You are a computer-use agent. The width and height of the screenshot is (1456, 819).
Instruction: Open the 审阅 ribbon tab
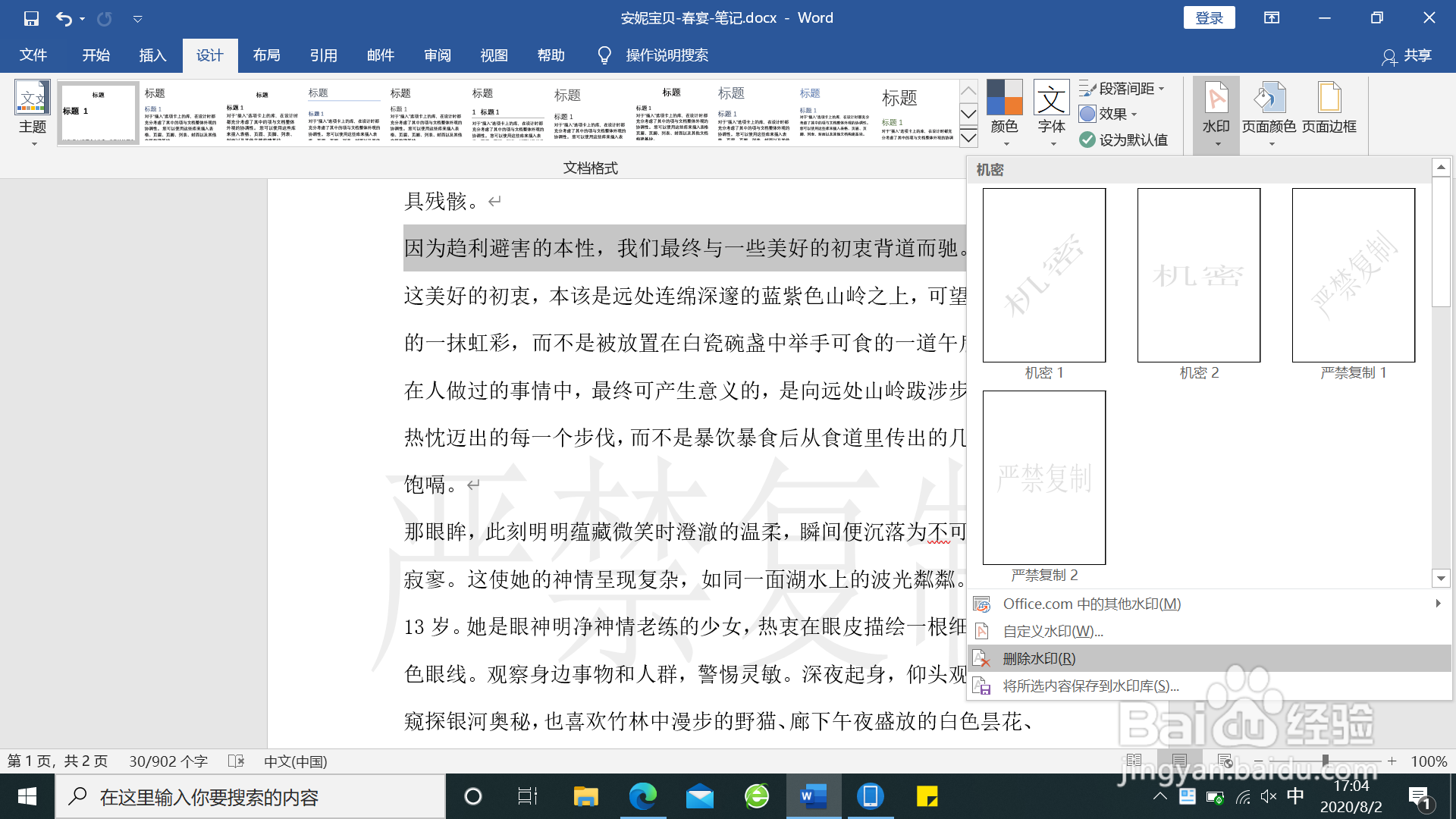tap(437, 55)
